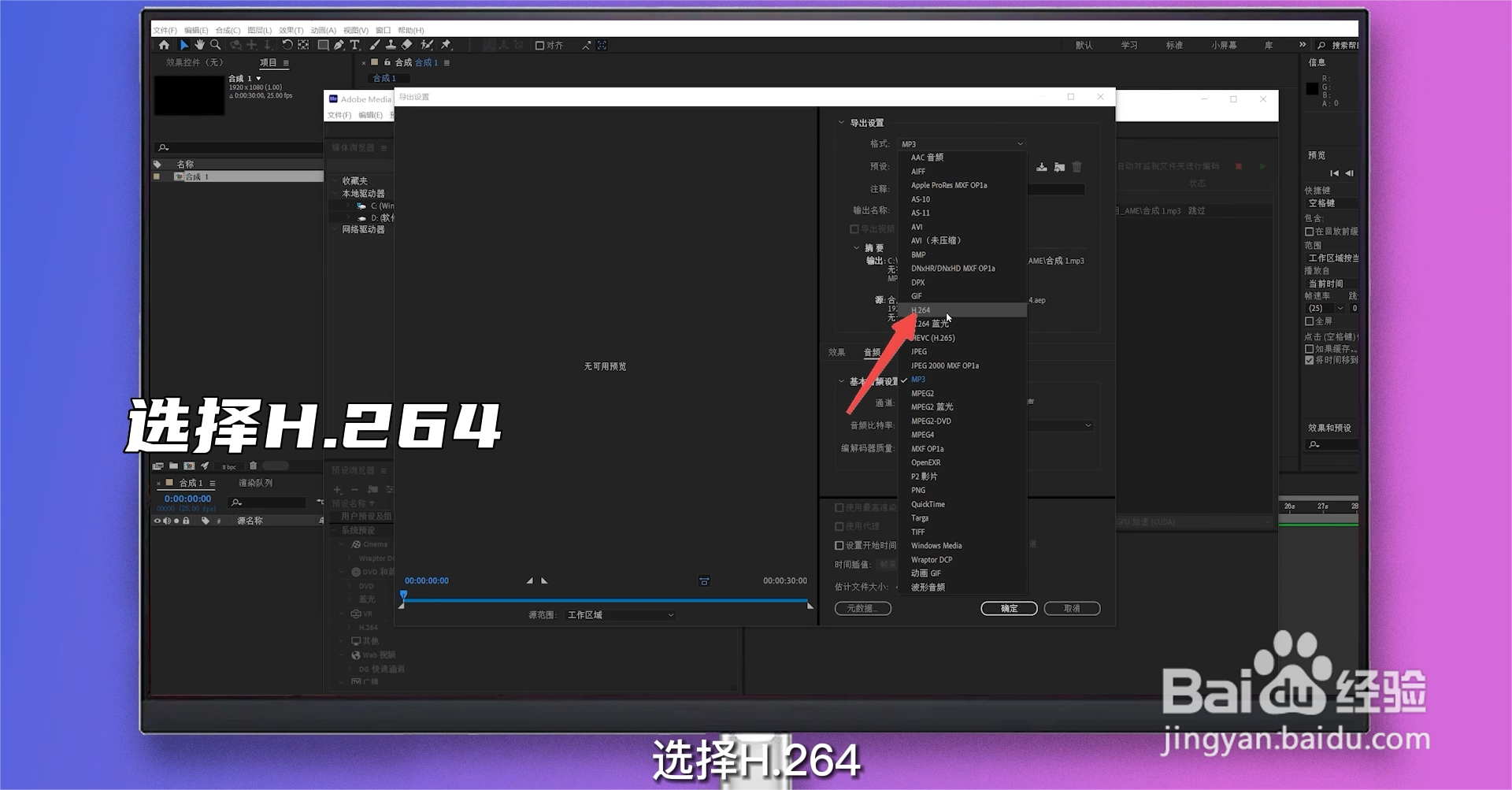Switch to the 学习 workspace
The image size is (1512, 790).
coord(1129,46)
